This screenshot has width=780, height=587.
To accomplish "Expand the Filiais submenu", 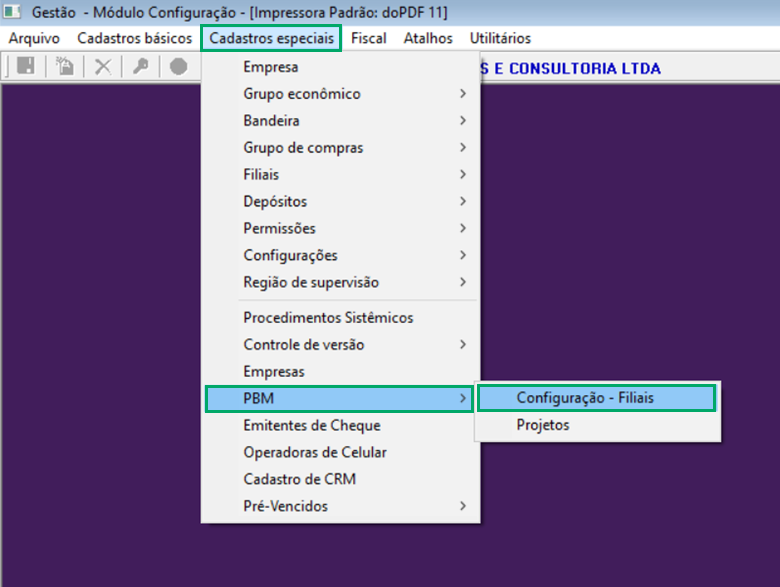I will tap(340, 174).
